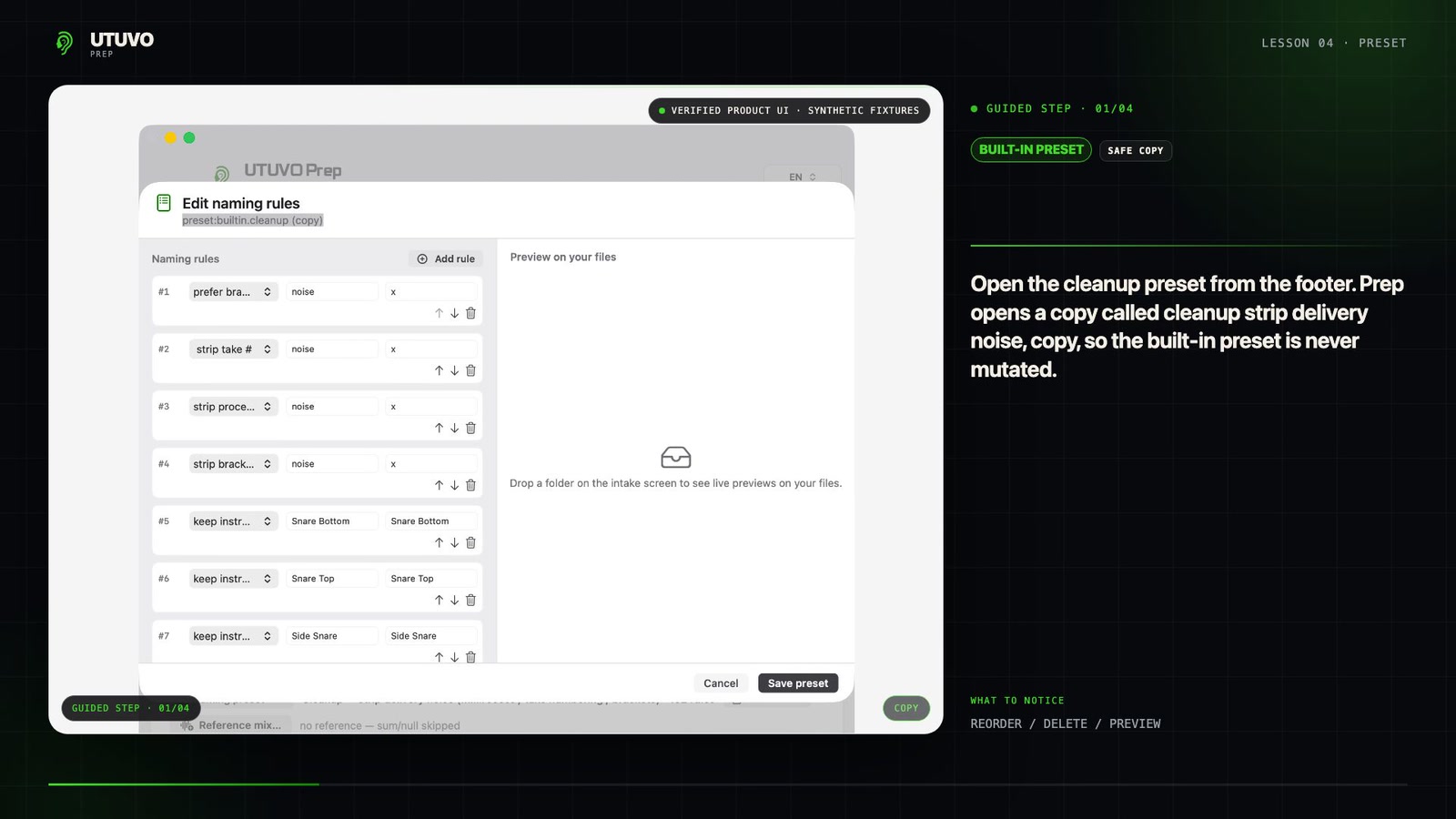Change rule #6 keep instr... type
The height and width of the screenshot is (819, 1456).
point(233,579)
